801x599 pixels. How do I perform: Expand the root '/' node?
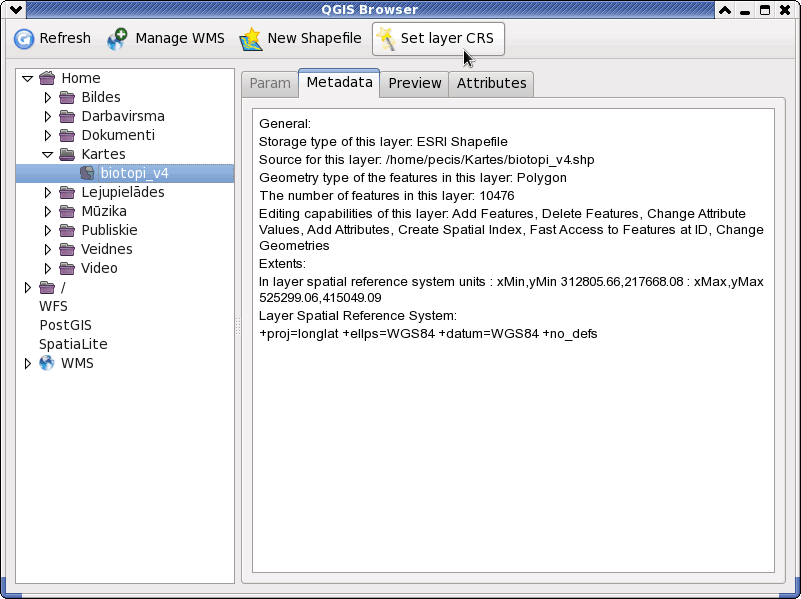(x=28, y=287)
